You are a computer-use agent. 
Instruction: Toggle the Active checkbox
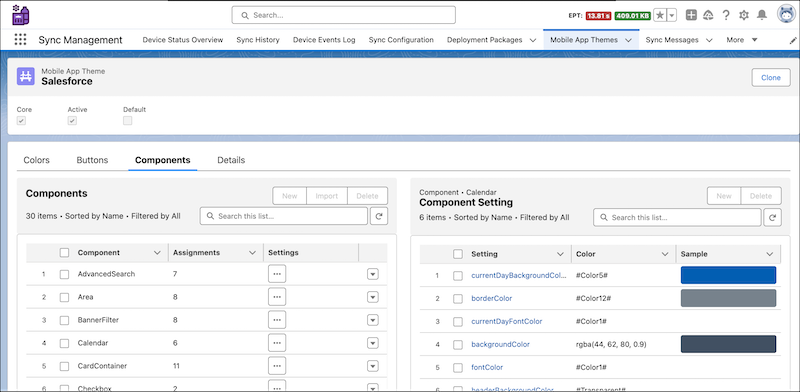(72, 121)
